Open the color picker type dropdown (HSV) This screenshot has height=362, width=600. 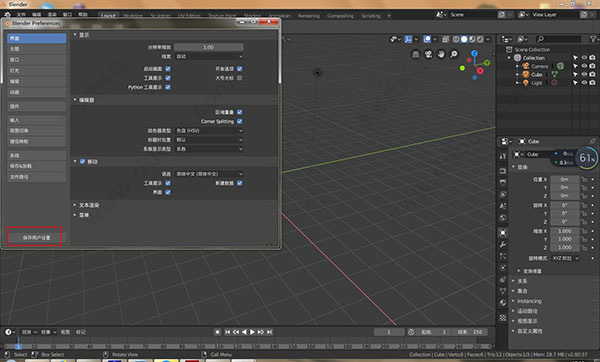tap(209, 130)
